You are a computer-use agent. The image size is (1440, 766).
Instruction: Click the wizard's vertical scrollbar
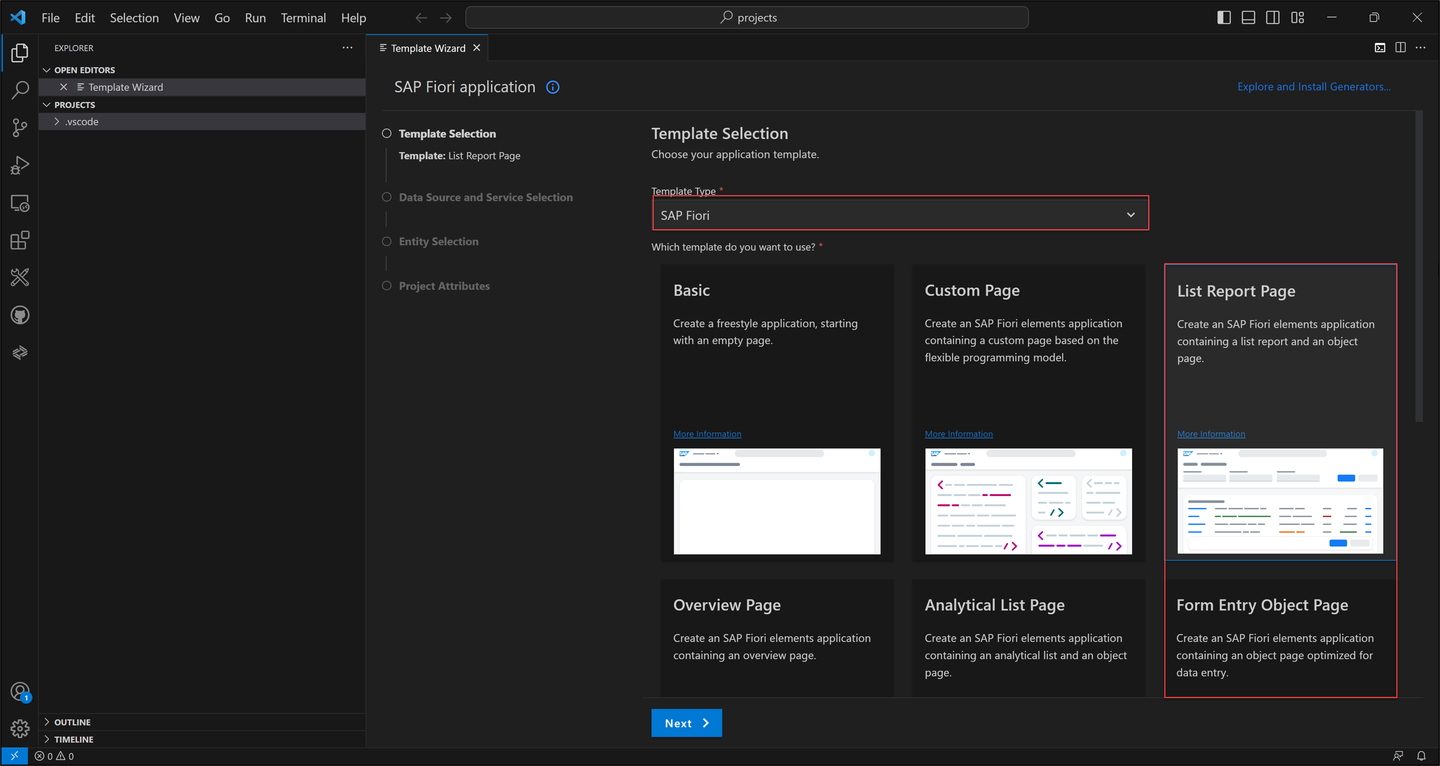tap(1418, 268)
